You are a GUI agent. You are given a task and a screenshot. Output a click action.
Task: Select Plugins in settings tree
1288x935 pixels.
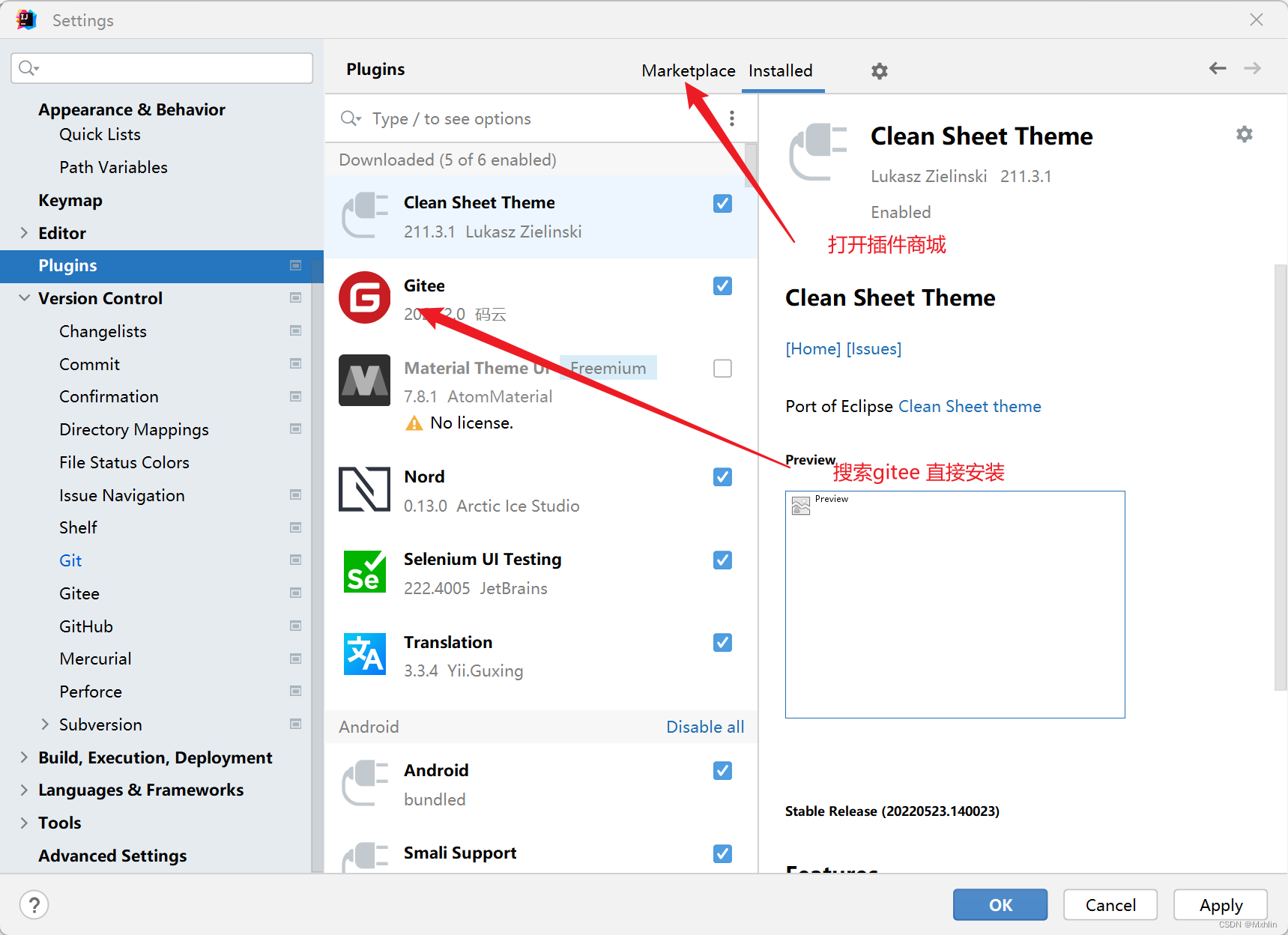click(162, 265)
